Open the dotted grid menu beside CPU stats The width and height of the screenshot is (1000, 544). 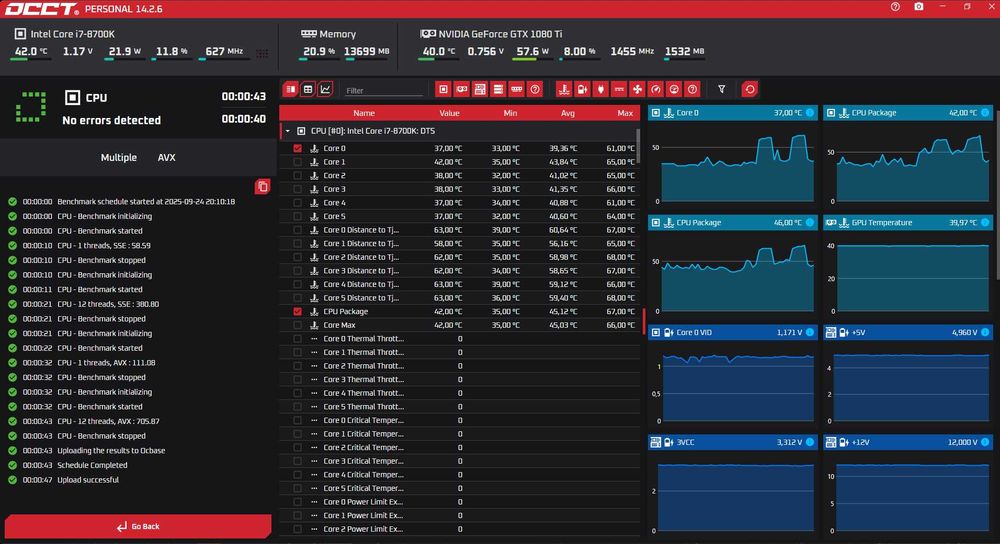click(262, 54)
